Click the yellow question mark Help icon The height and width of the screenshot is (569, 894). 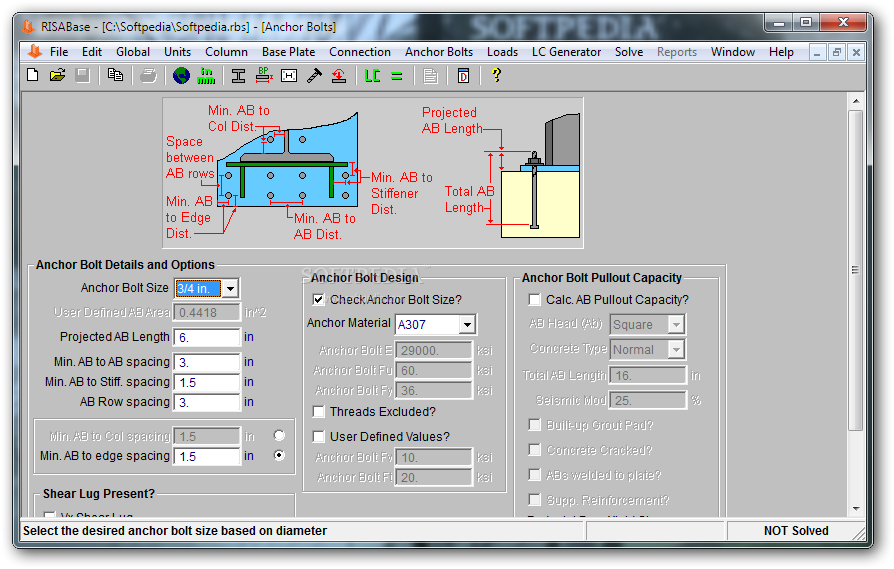coord(497,75)
